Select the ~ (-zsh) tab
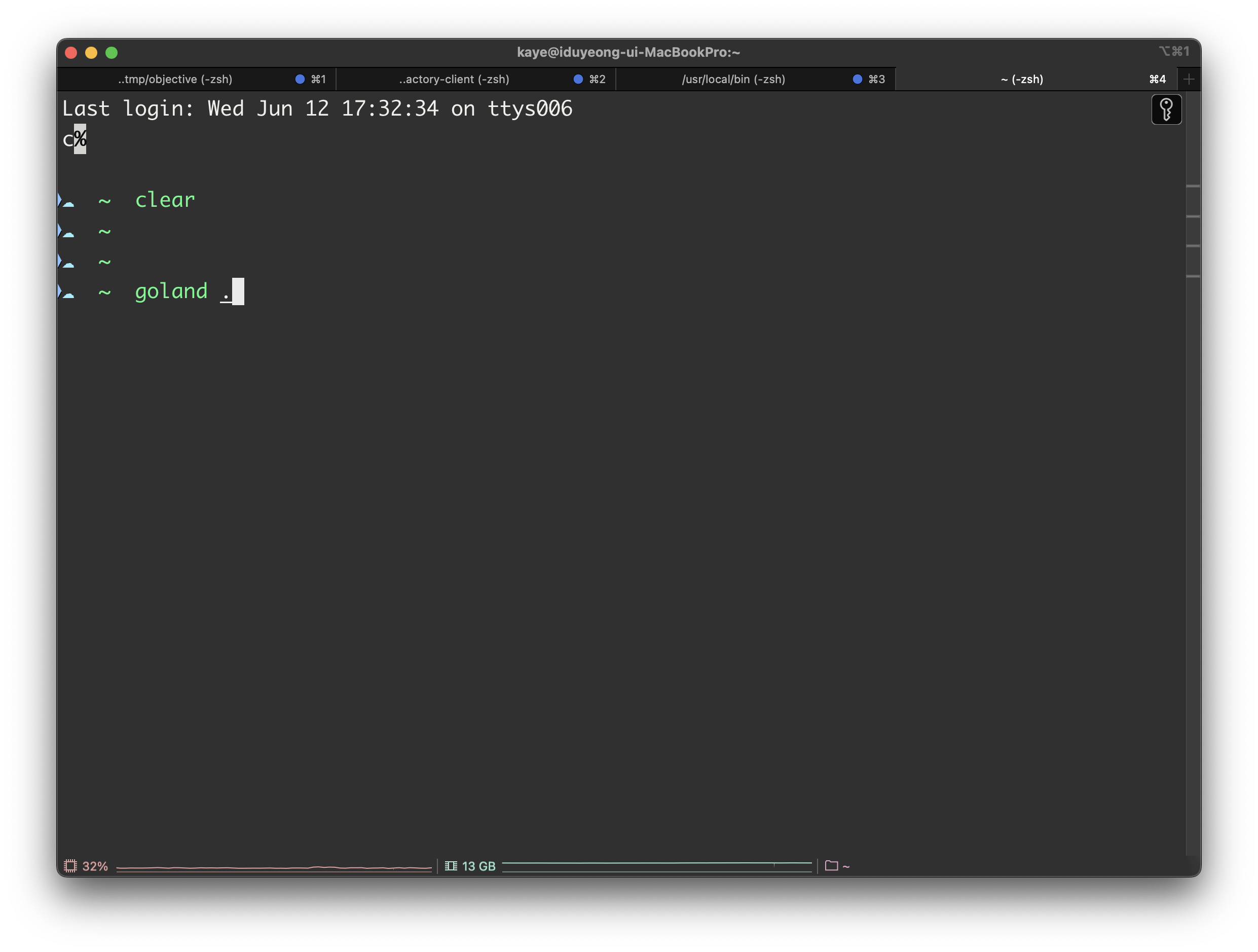Viewport: 1258px width, 952px height. coord(1022,79)
